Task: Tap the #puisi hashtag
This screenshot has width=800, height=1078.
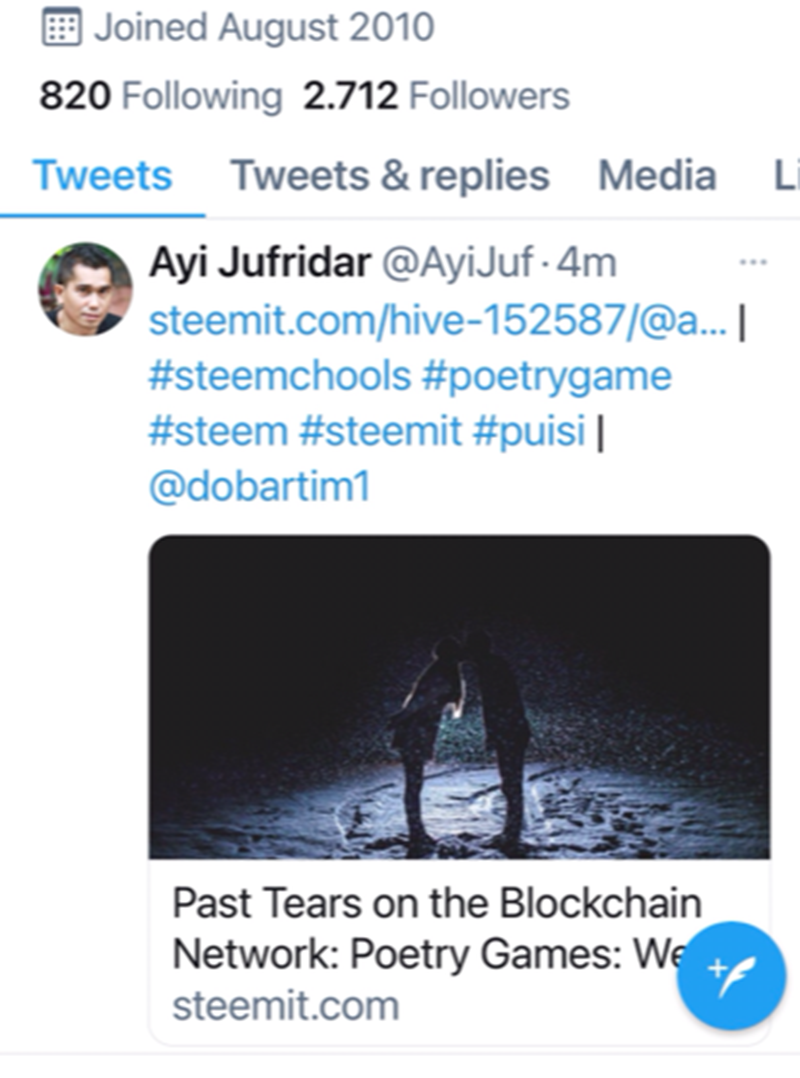Action: 529,432
